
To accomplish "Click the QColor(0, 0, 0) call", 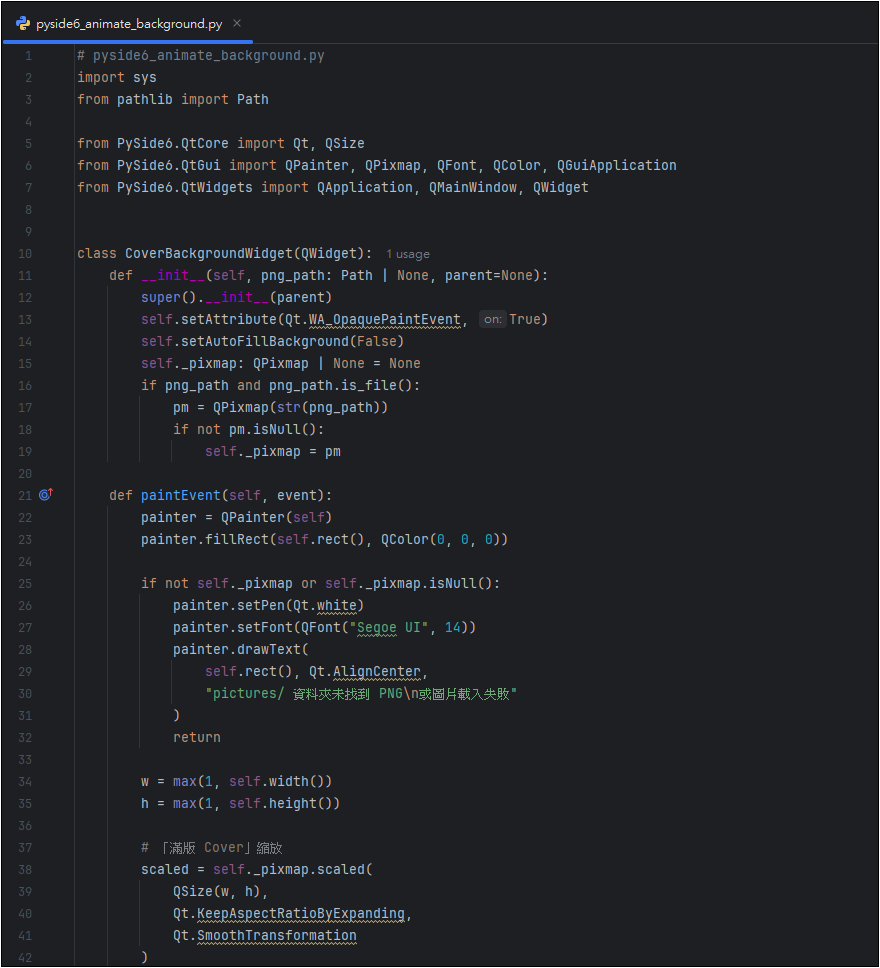I will tap(444, 540).
